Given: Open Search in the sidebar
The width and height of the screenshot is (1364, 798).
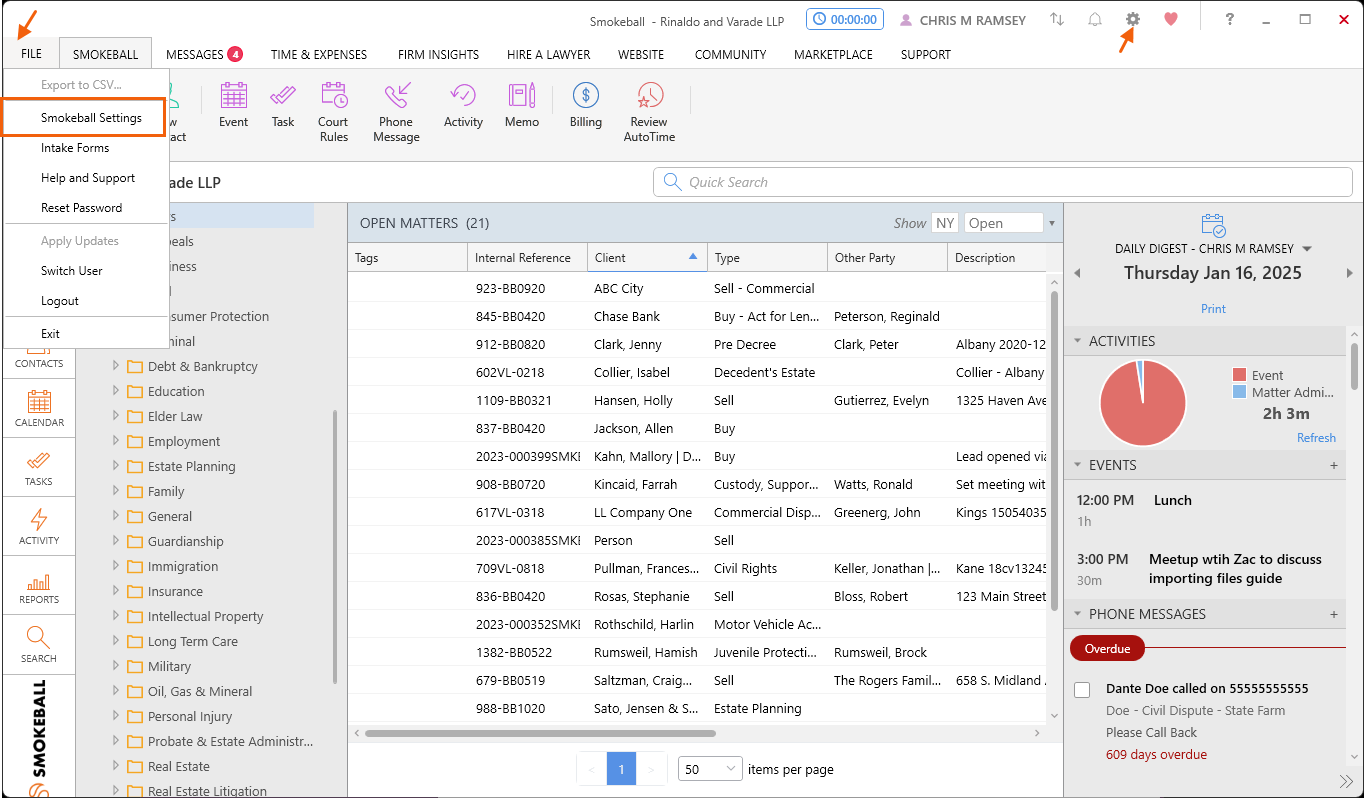Looking at the screenshot, I should click(x=39, y=645).
